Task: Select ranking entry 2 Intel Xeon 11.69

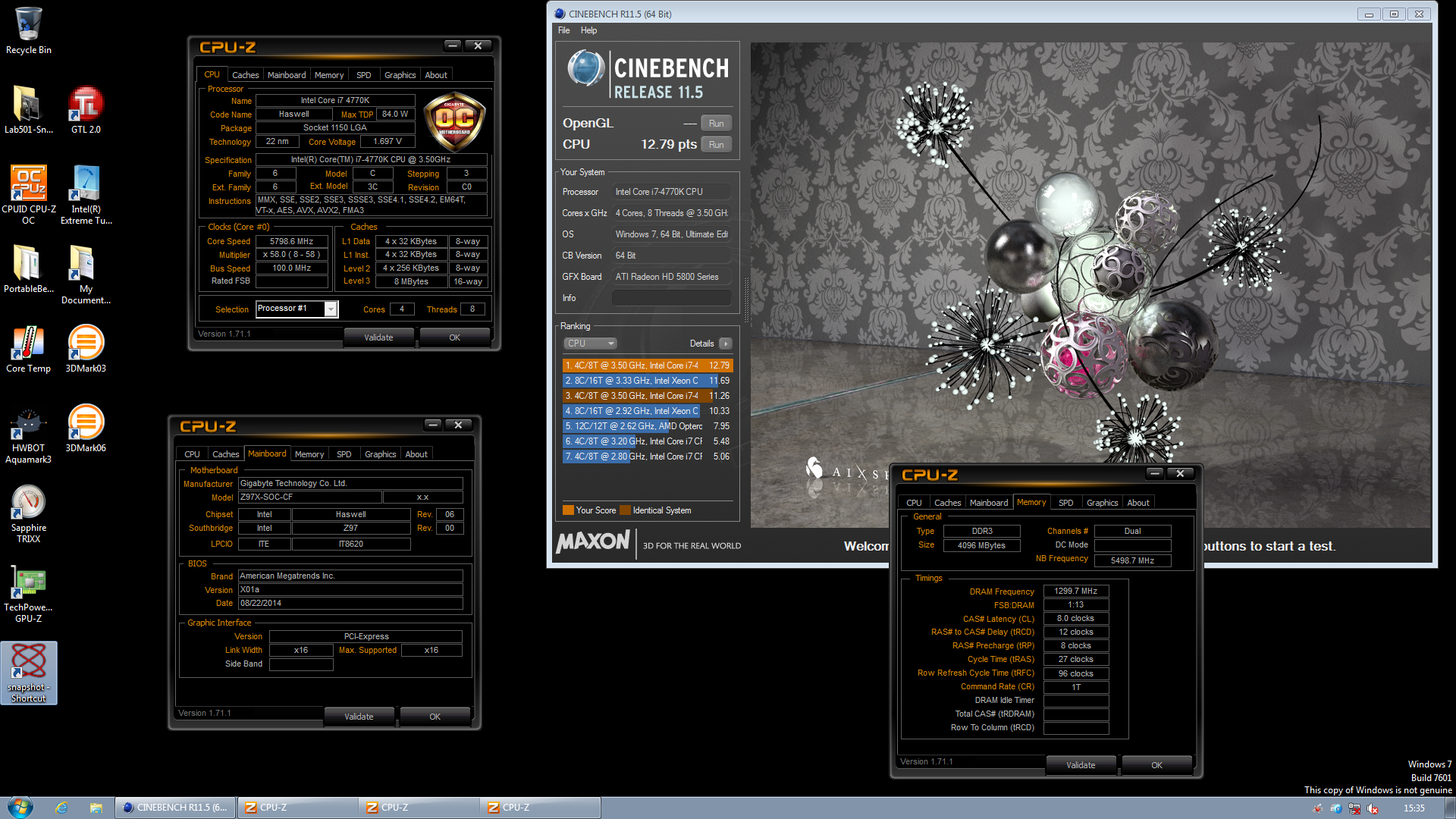Action: coord(648,381)
